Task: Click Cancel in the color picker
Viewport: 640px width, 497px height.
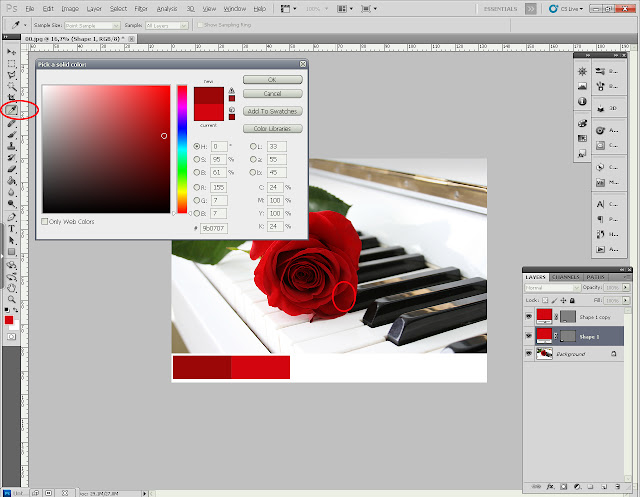Action: click(273, 93)
